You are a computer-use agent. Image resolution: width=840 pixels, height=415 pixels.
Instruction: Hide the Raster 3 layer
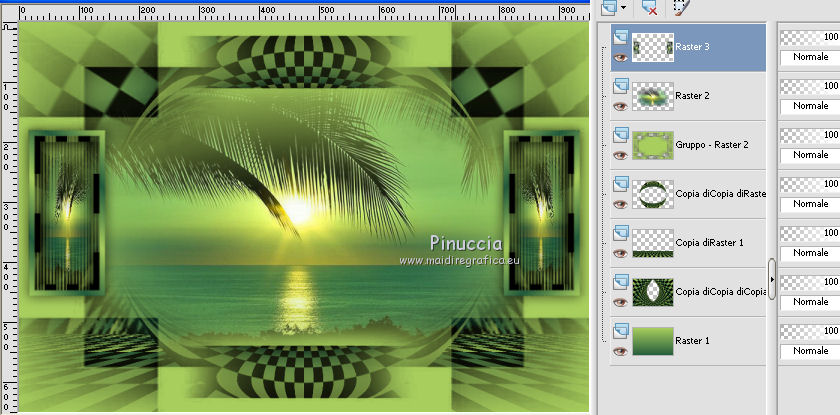pos(620,57)
